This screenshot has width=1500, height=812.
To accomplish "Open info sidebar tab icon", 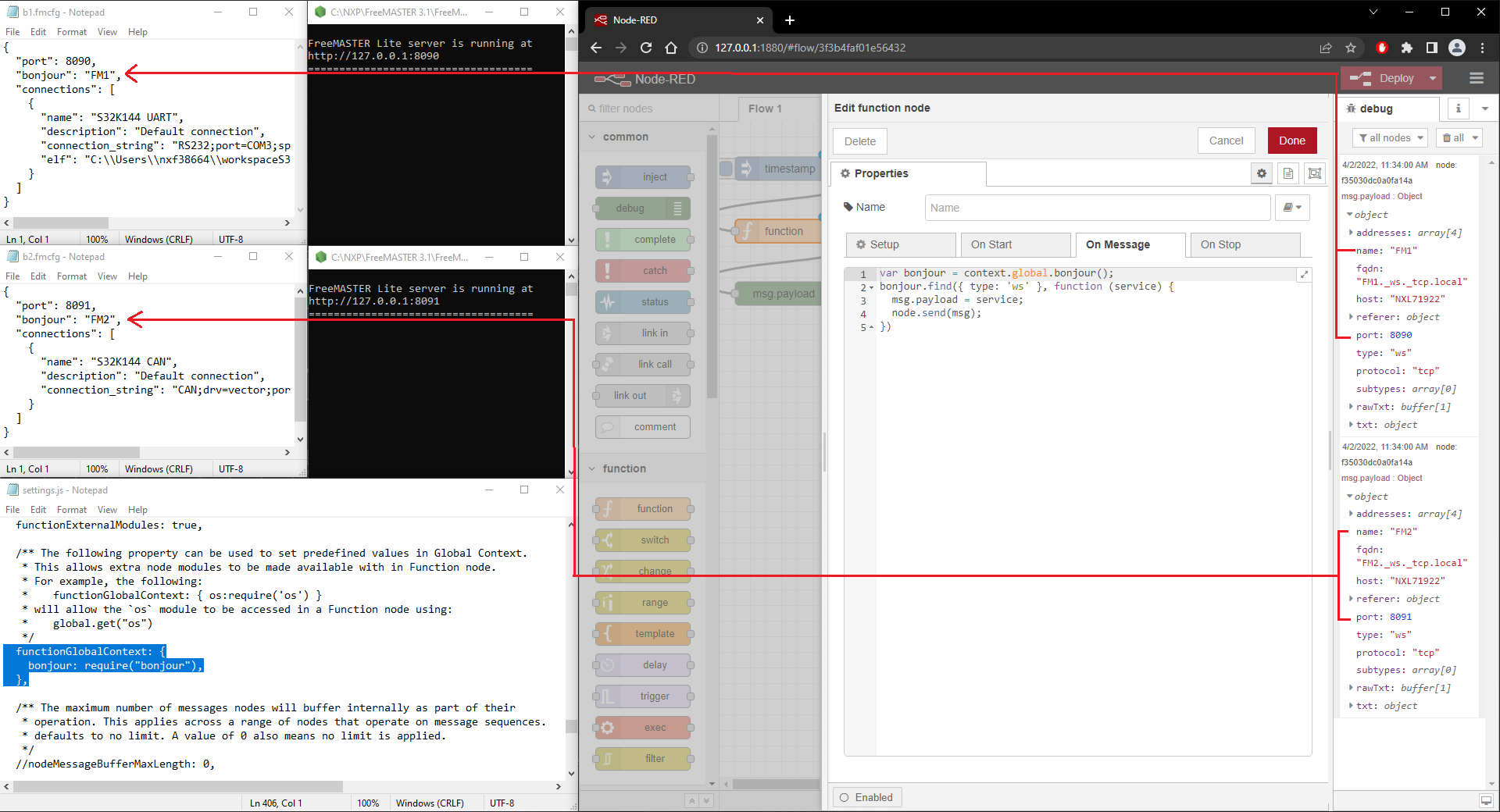I will click(1458, 109).
